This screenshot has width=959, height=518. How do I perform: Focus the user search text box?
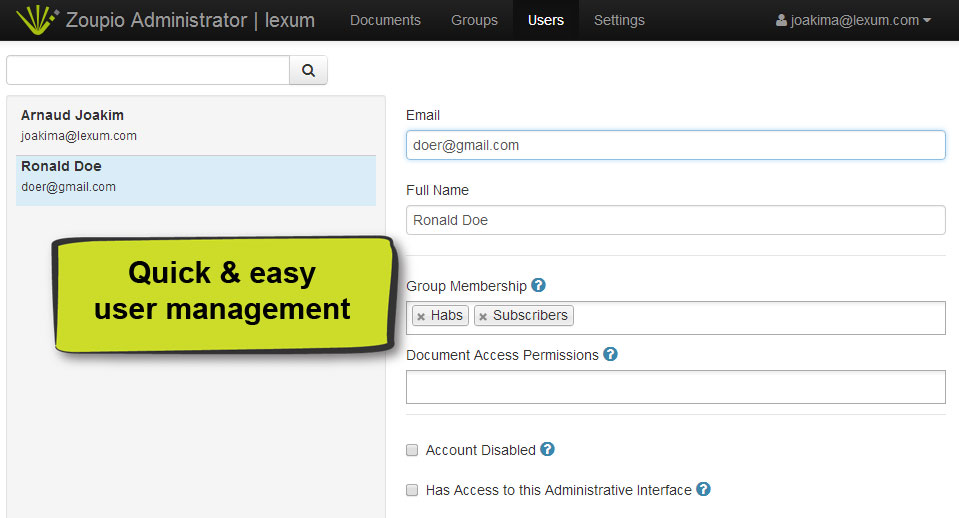tap(148, 70)
